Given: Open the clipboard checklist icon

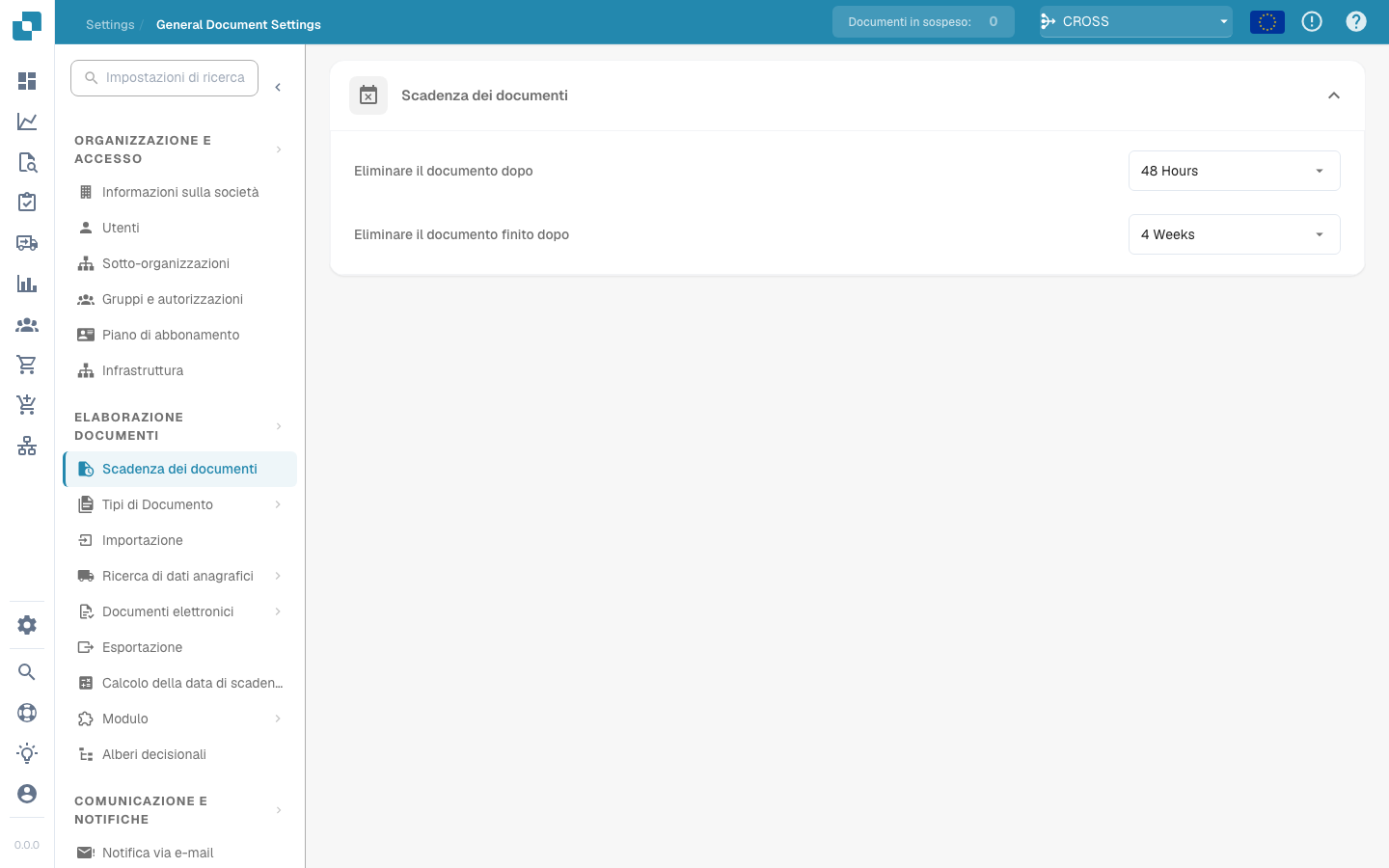Looking at the screenshot, I should pos(27,203).
